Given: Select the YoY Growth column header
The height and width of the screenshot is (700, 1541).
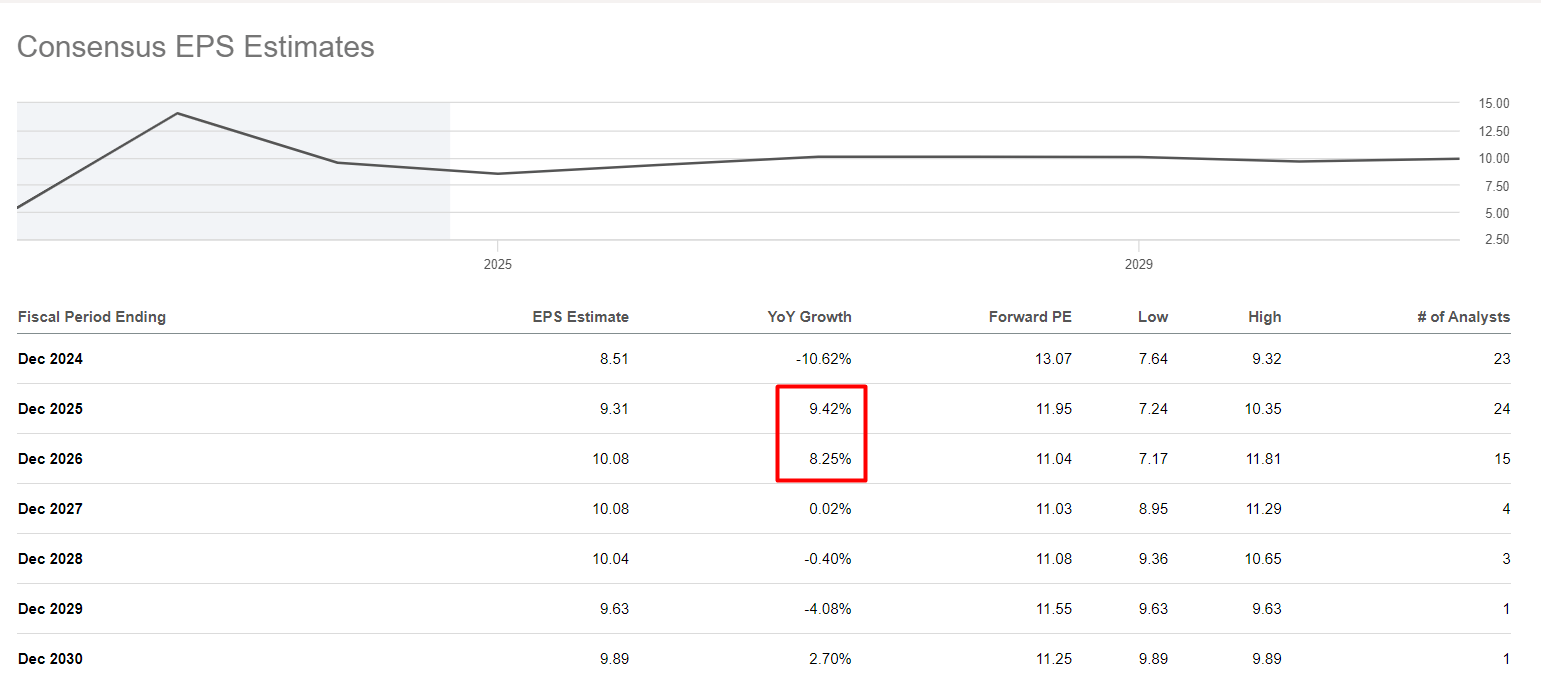Looking at the screenshot, I should (x=809, y=317).
